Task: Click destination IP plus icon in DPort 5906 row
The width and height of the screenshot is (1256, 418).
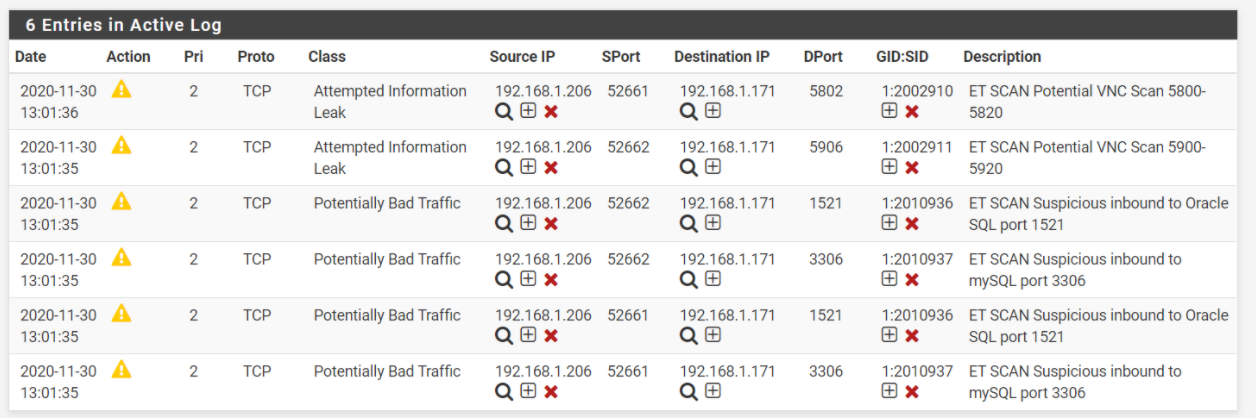Action: click(713, 167)
